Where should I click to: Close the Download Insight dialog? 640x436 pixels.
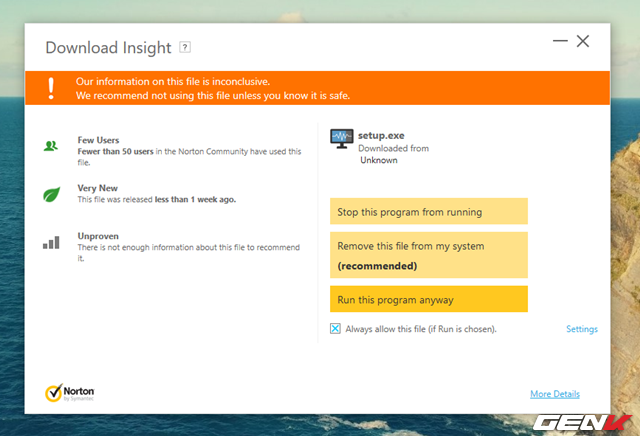pyautogui.click(x=583, y=41)
